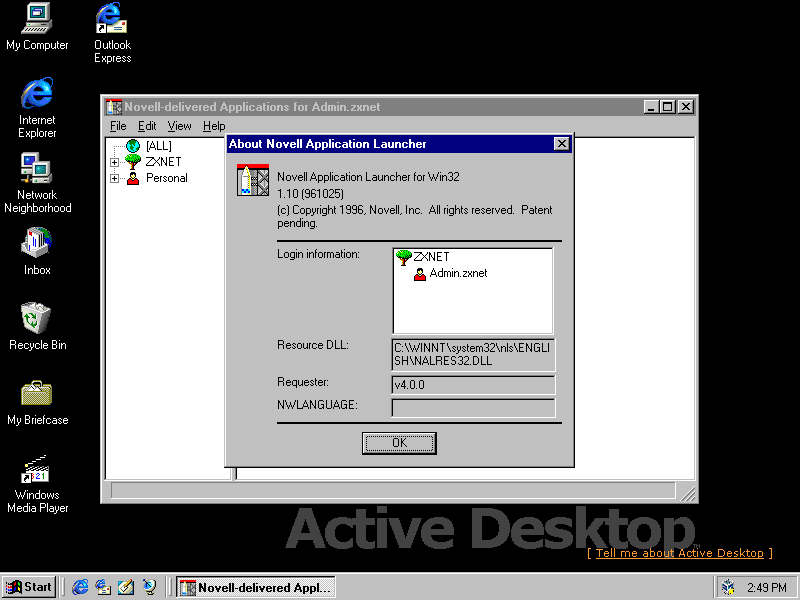
Task: Click the launcher window title bar icon
Action: coord(114,107)
